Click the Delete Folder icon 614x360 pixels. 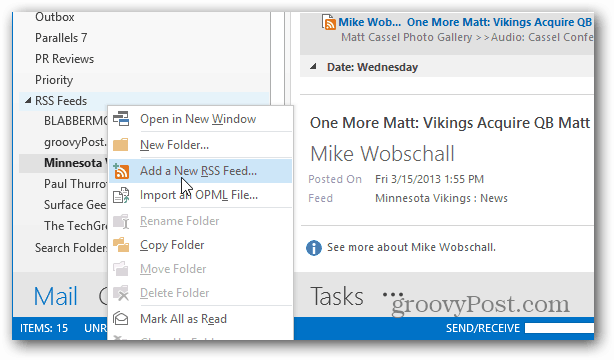pyautogui.click(x=121, y=293)
